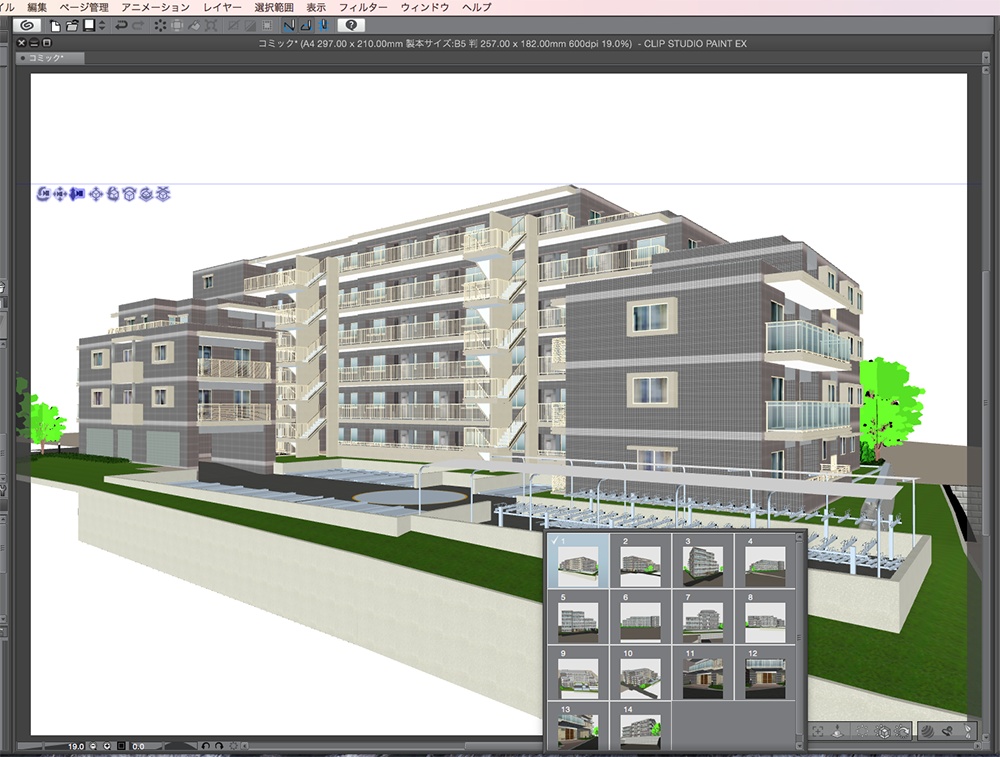Select the camera pan tool on the 3D launcher
1000x757 pixels.
[x=60, y=195]
